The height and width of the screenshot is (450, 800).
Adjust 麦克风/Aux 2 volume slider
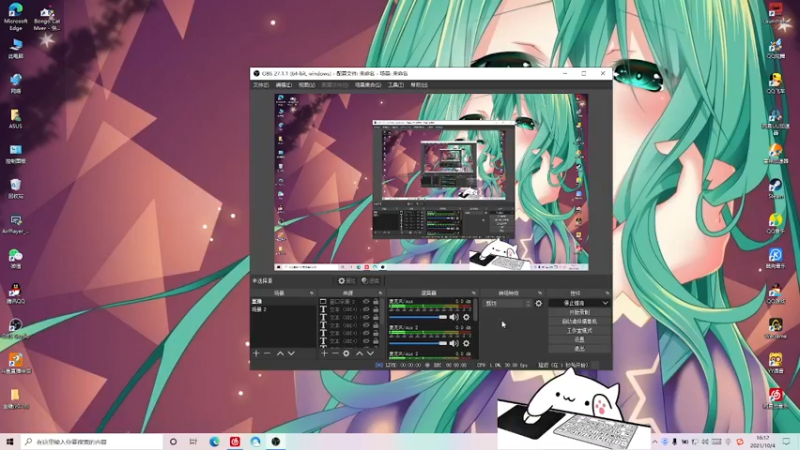tap(418, 343)
